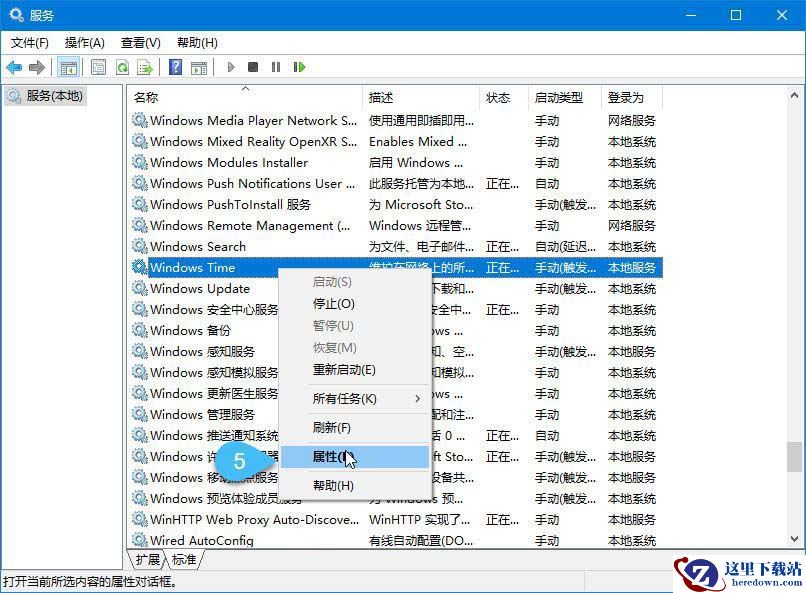The height and width of the screenshot is (593, 806).
Task: Toggle the show/hide console tree icon
Action: click(x=68, y=67)
